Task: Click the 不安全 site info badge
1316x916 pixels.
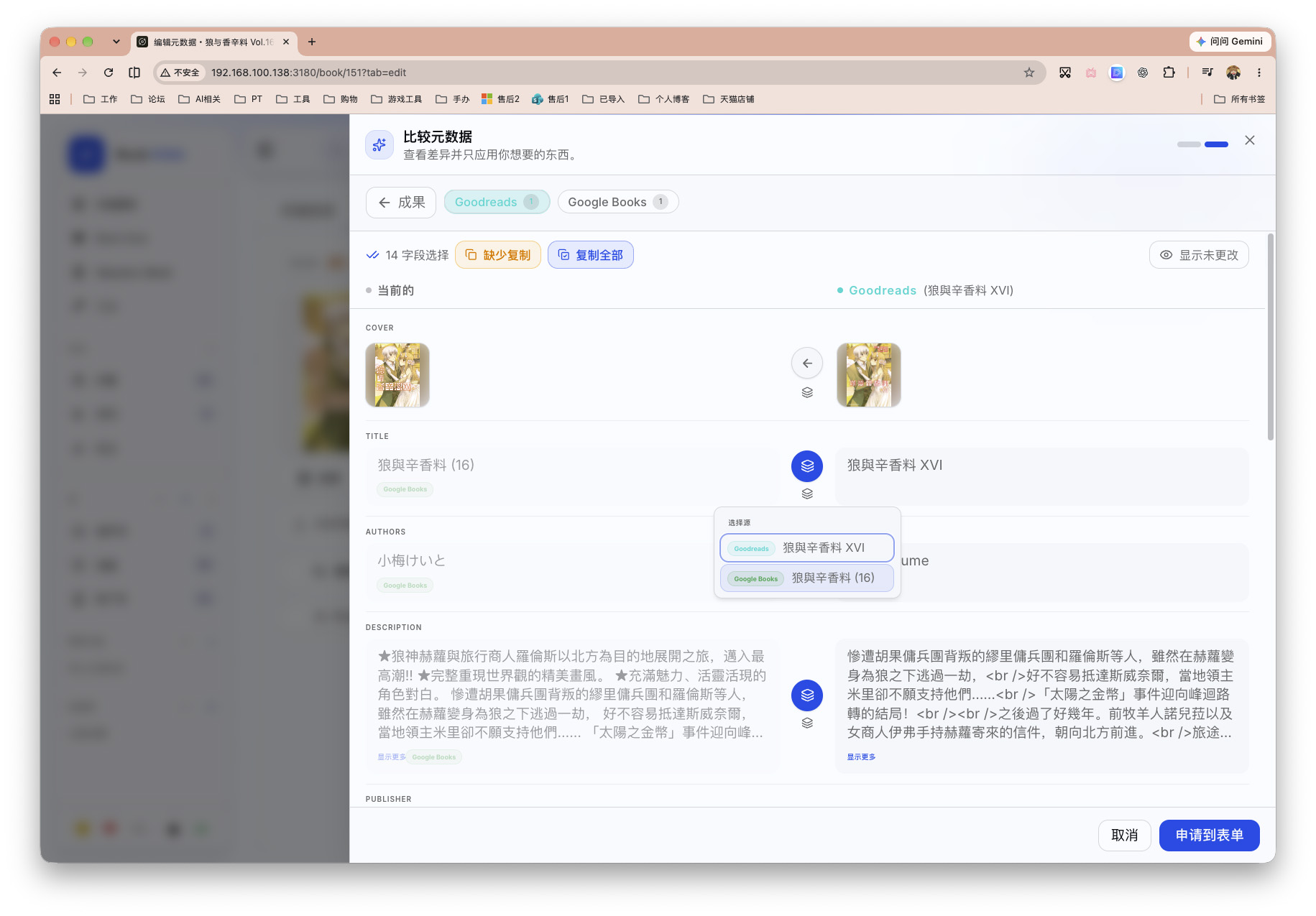Action: click(180, 73)
